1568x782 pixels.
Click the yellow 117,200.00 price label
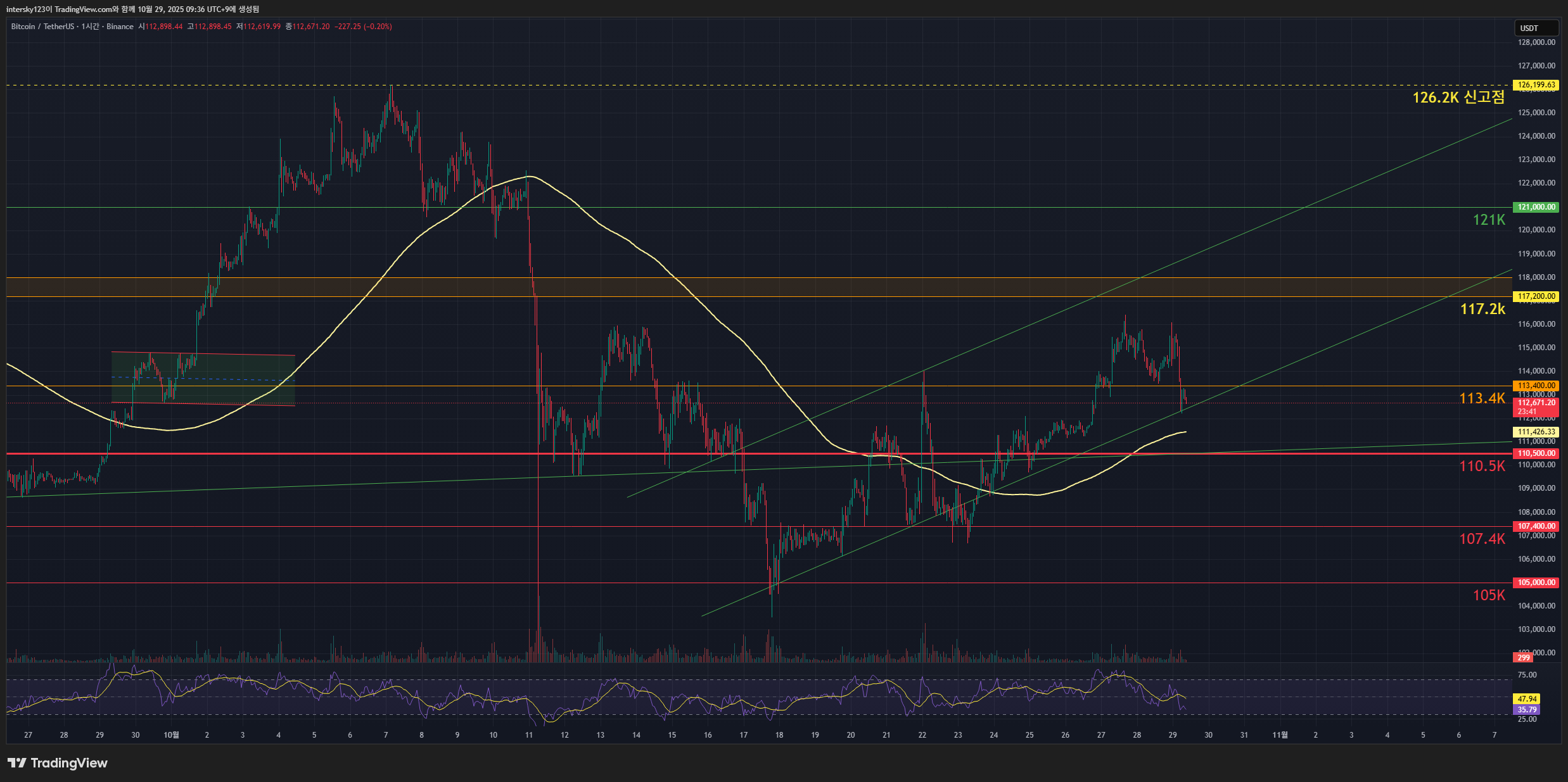[x=1536, y=296]
